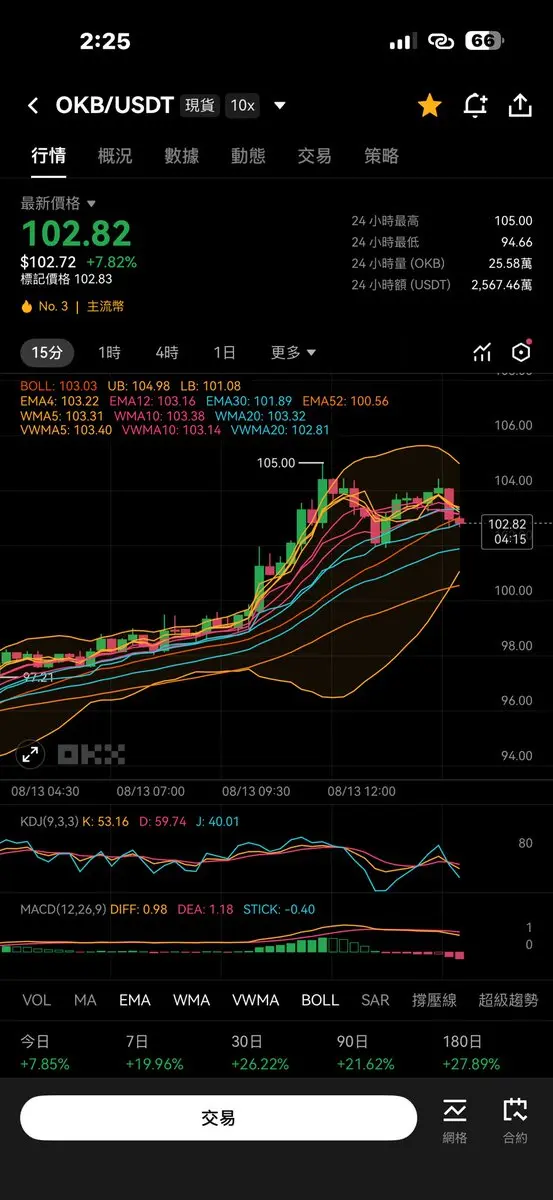This screenshot has height=1200, width=553.
Task: Toggle the 超級趨勢 indicator
Action: 508,1000
